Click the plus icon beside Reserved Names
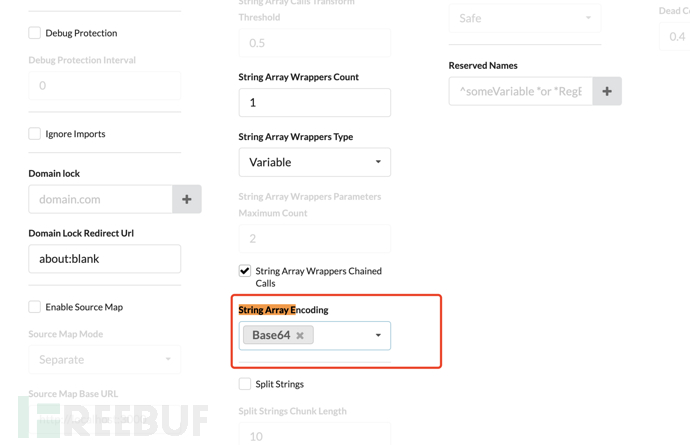This screenshot has width=690, height=445. point(607,91)
